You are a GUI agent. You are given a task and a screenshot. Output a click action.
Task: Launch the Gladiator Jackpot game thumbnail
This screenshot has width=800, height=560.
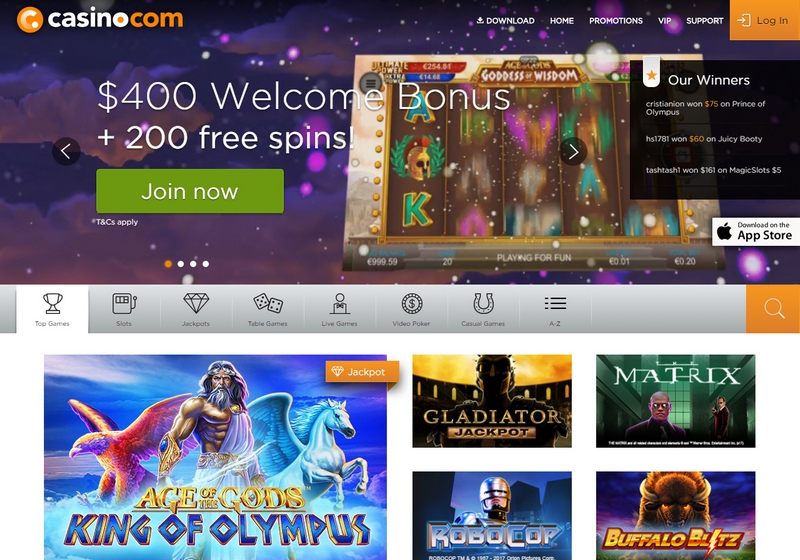pyautogui.click(x=492, y=401)
